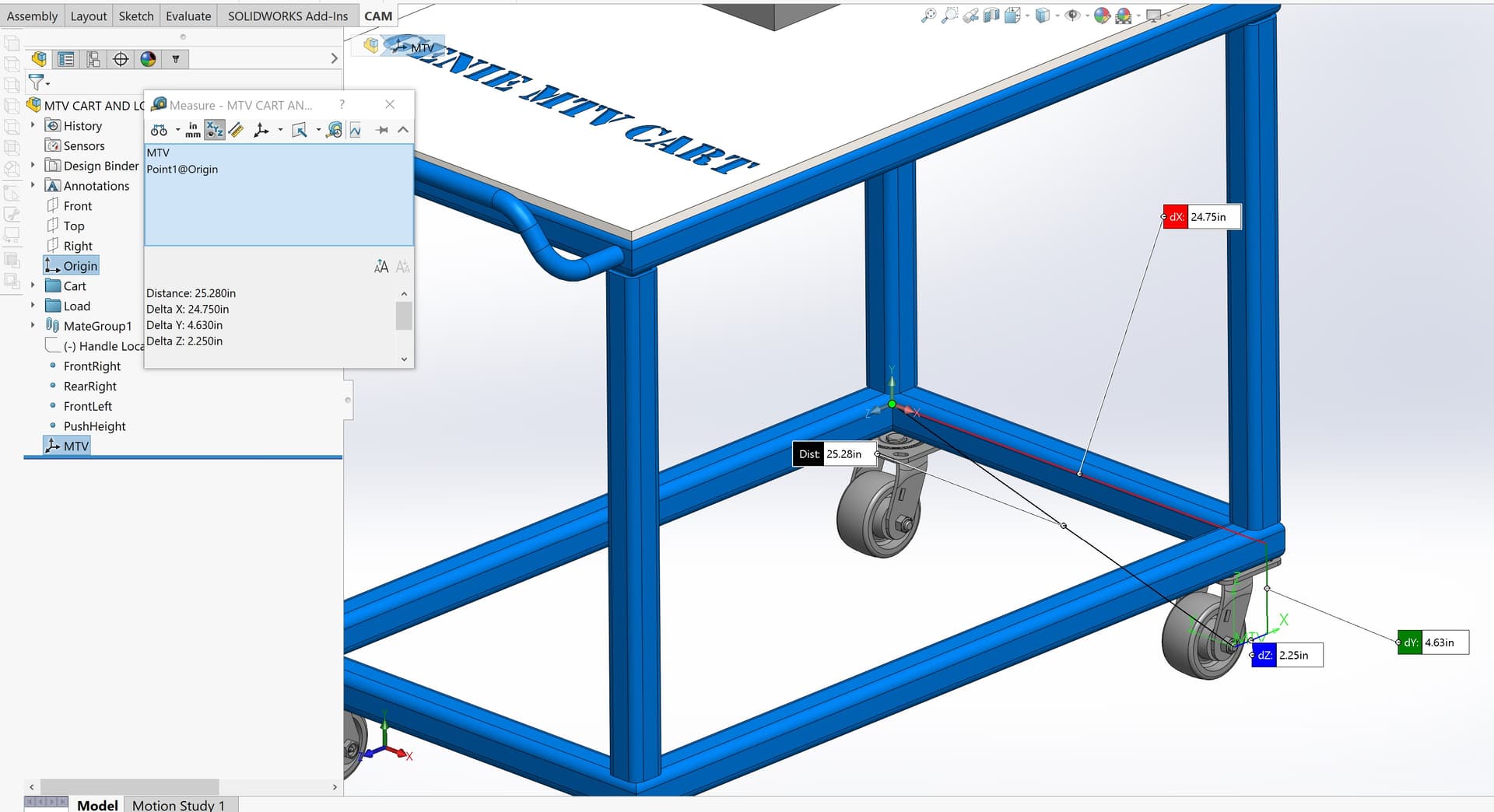1494x812 pixels.
Task: Switch to SOLIDWORKS Add-Ins tab
Action: point(288,16)
